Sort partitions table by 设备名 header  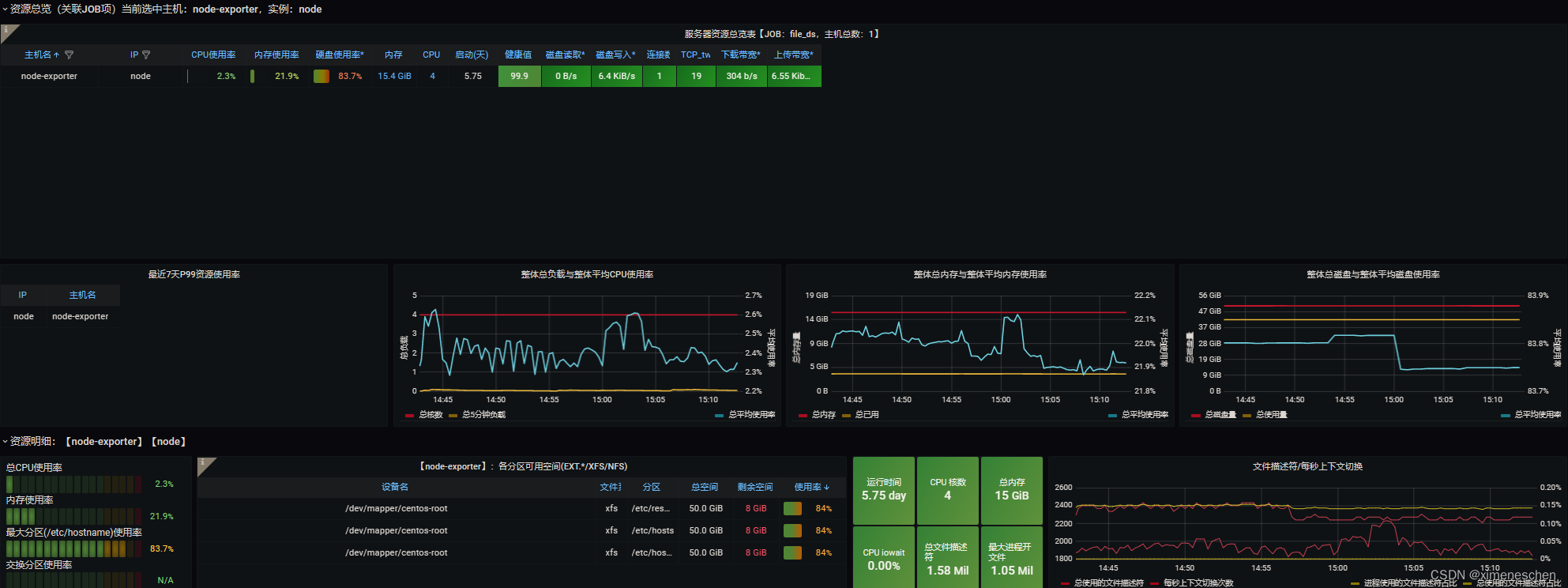(395, 487)
